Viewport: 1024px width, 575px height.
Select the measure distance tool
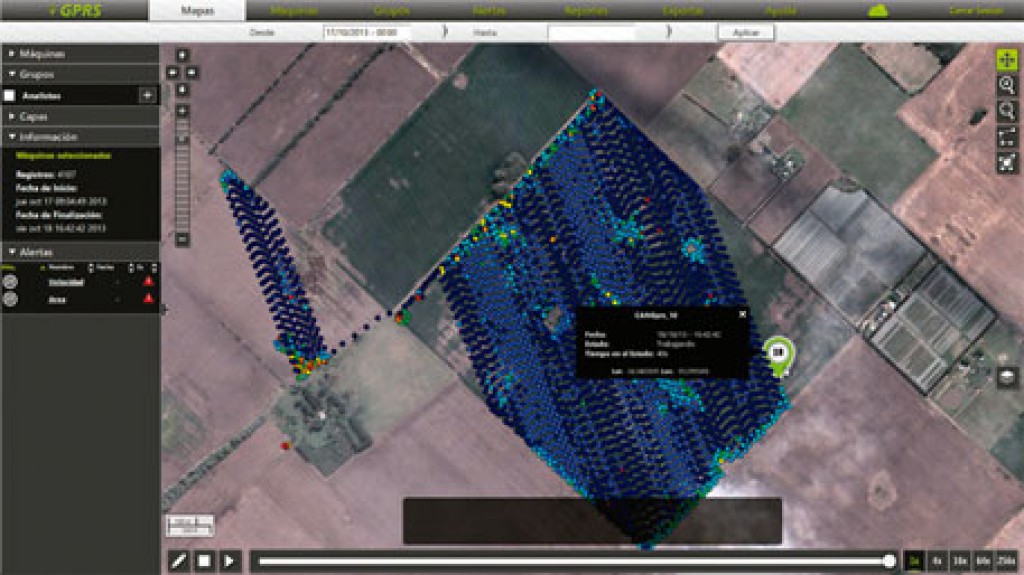coord(1007,137)
